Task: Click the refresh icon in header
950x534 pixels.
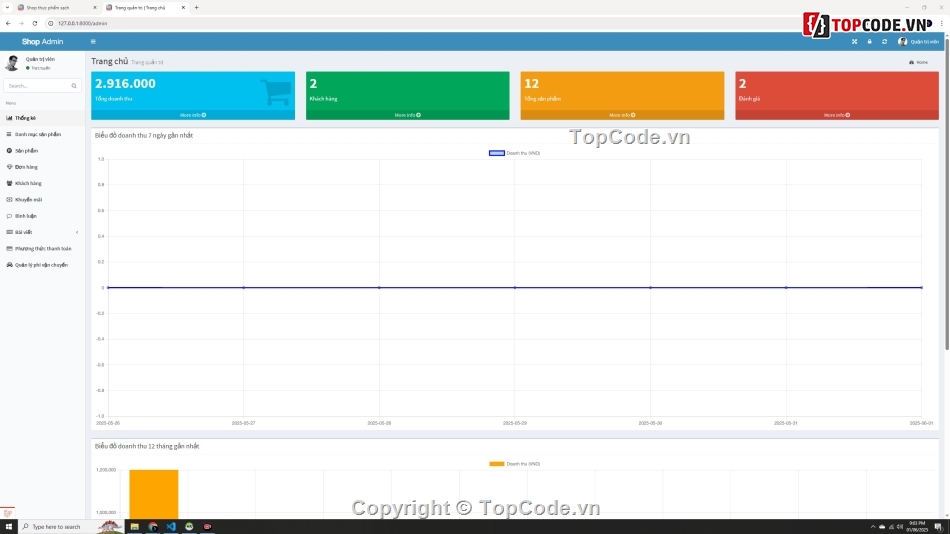Action: pos(885,42)
